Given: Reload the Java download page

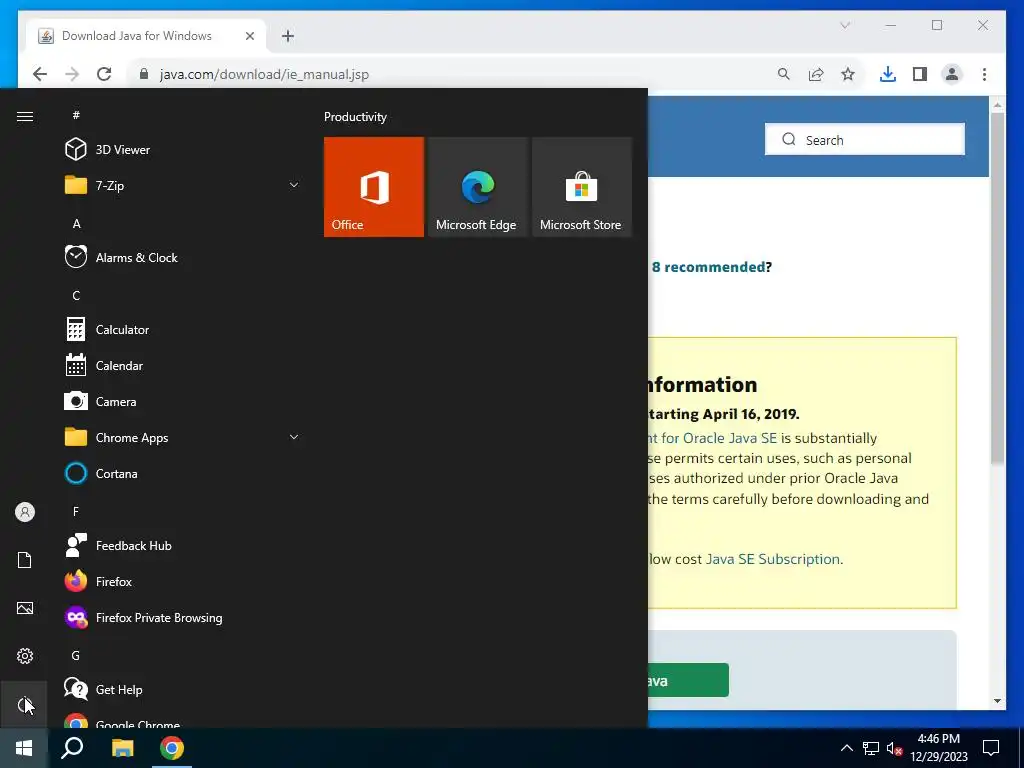Looking at the screenshot, I should (104, 74).
